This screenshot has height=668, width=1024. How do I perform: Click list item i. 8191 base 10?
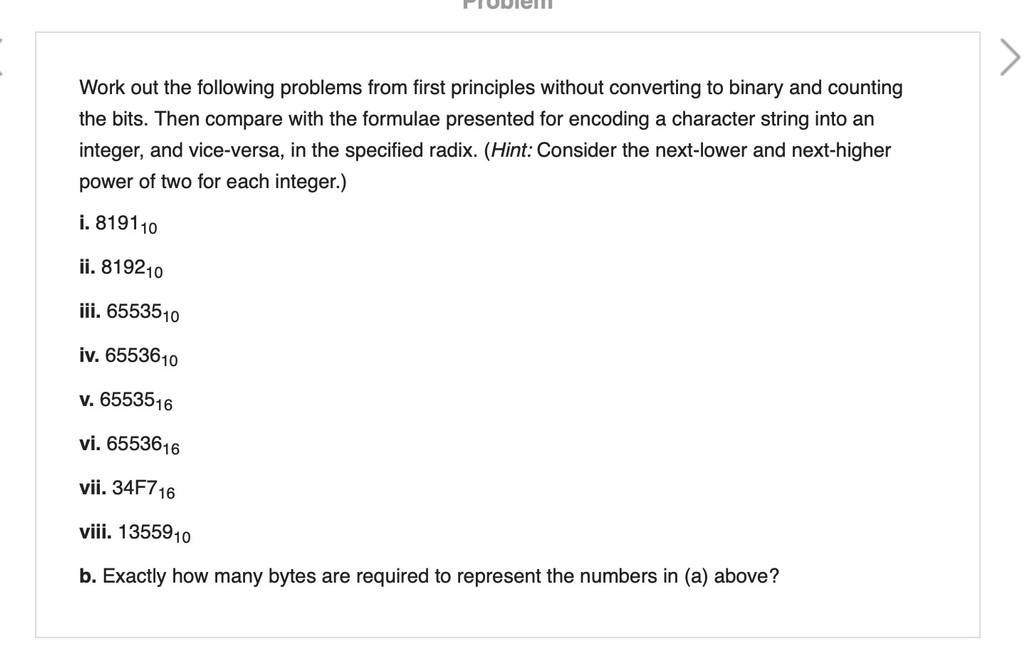click(x=118, y=224)
